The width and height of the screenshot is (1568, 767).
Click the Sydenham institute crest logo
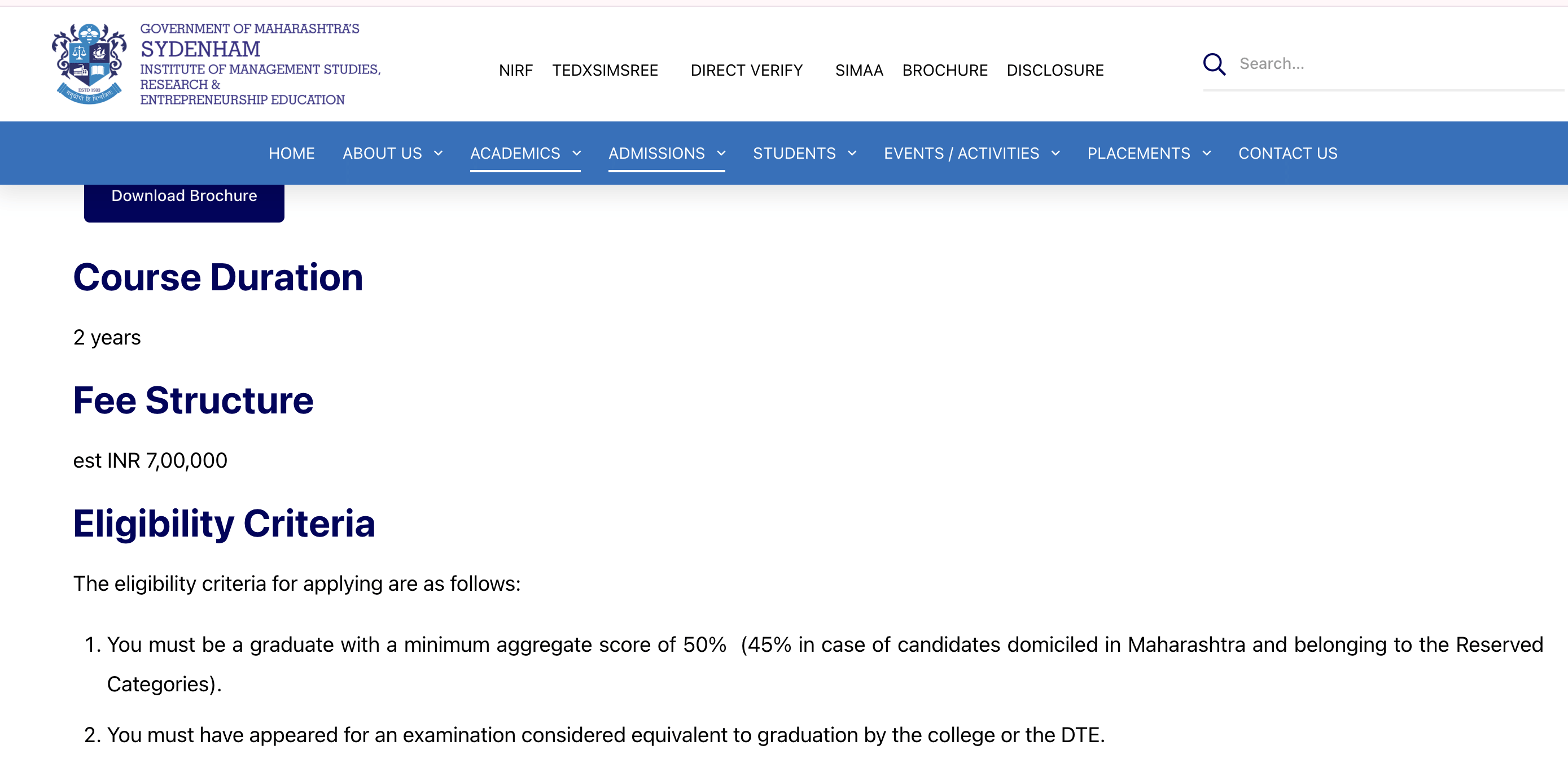(87, 63)
